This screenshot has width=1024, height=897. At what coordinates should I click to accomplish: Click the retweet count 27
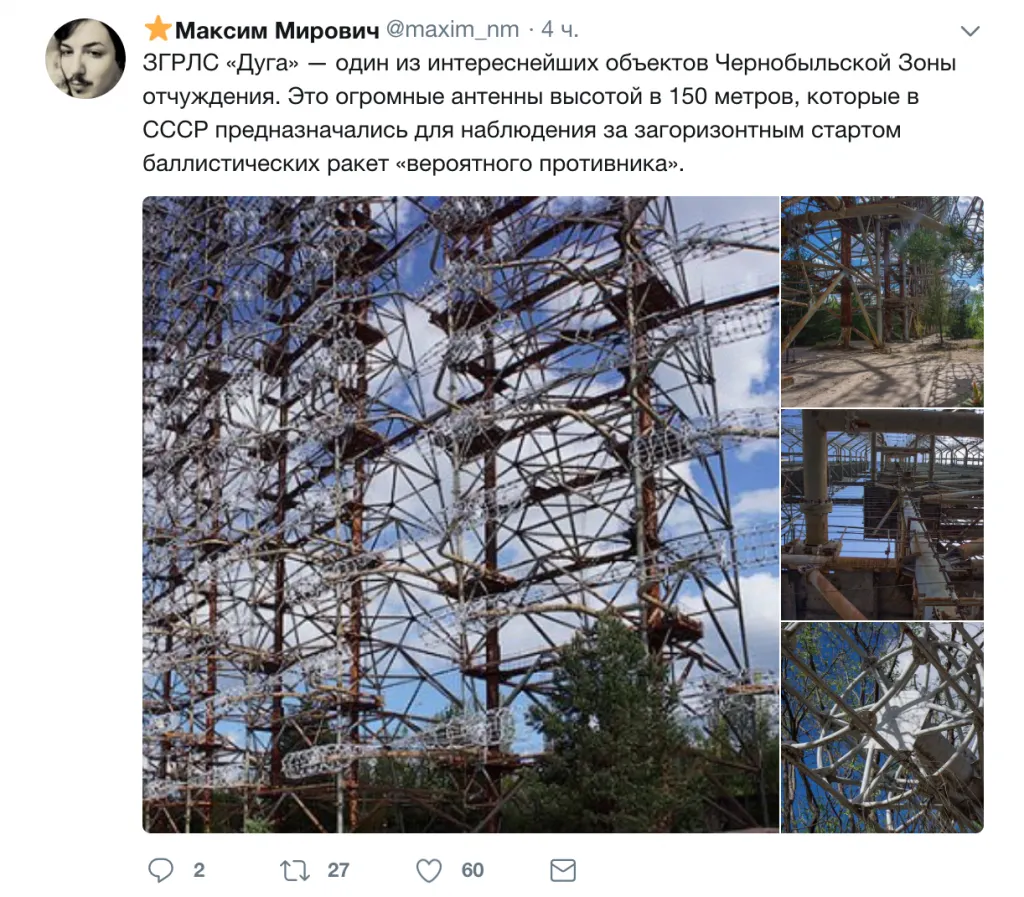tap(338, 870)
